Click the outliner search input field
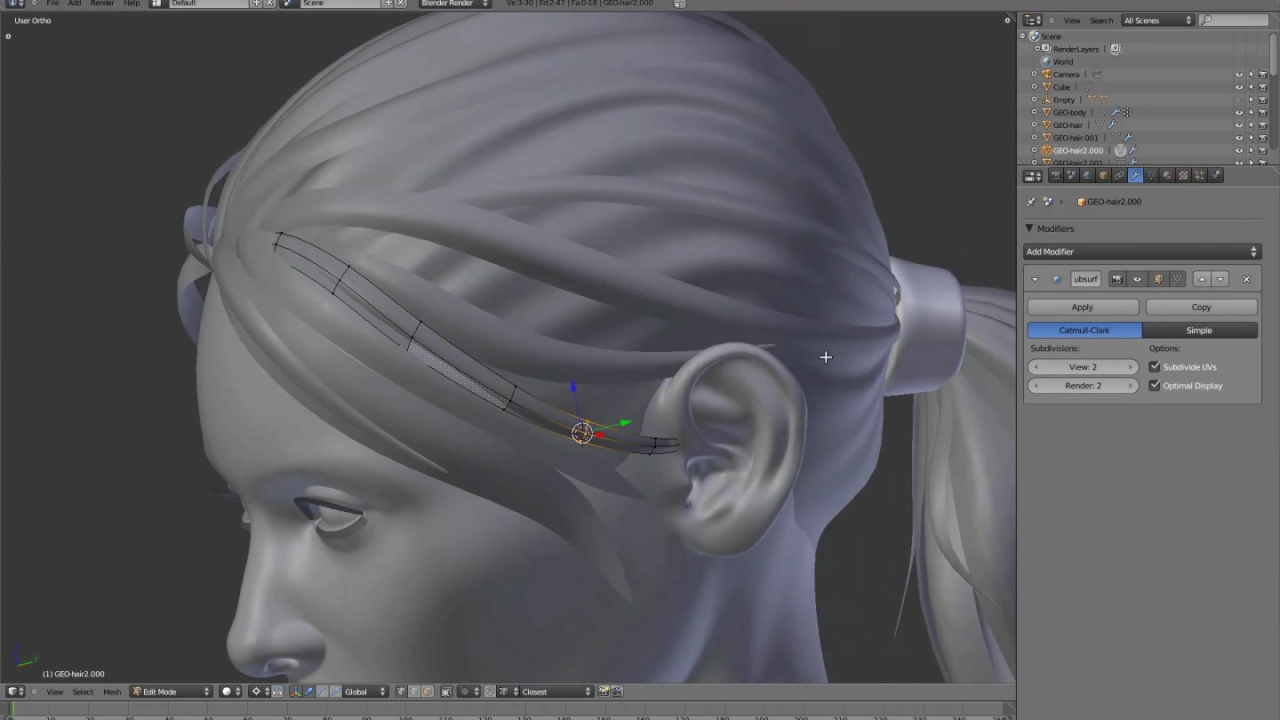The image size is (1280, 720). coord(1233,20)
